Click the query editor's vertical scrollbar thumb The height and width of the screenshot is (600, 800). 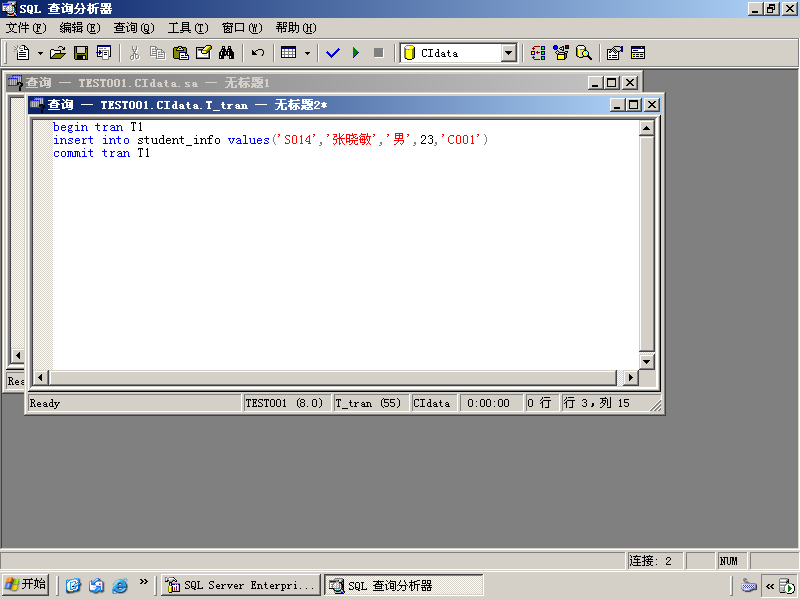click(x=646, y=243)
